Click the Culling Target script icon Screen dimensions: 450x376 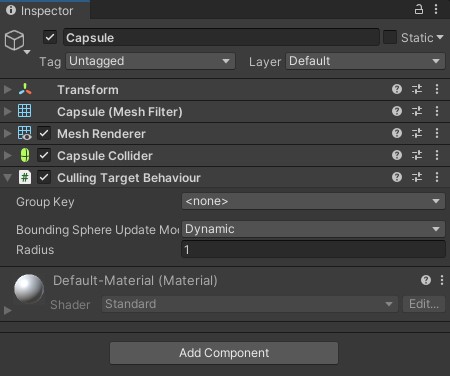coord(25,177)
